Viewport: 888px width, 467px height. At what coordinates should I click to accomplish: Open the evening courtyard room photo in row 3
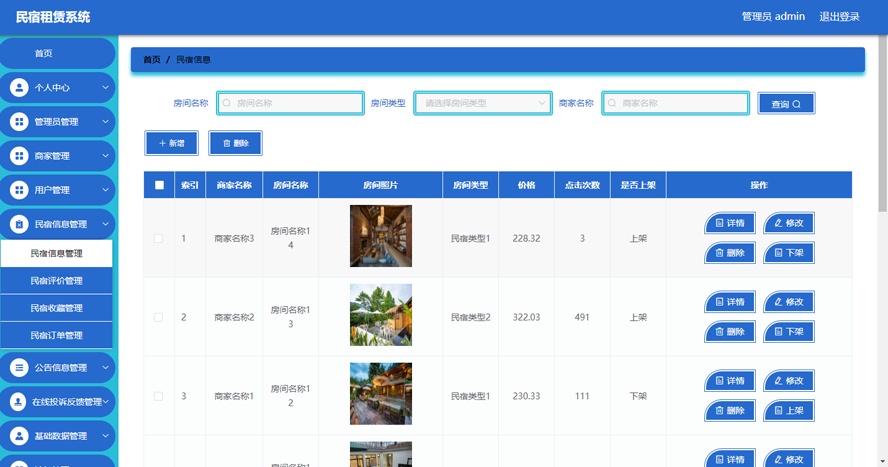click(381, 394)
